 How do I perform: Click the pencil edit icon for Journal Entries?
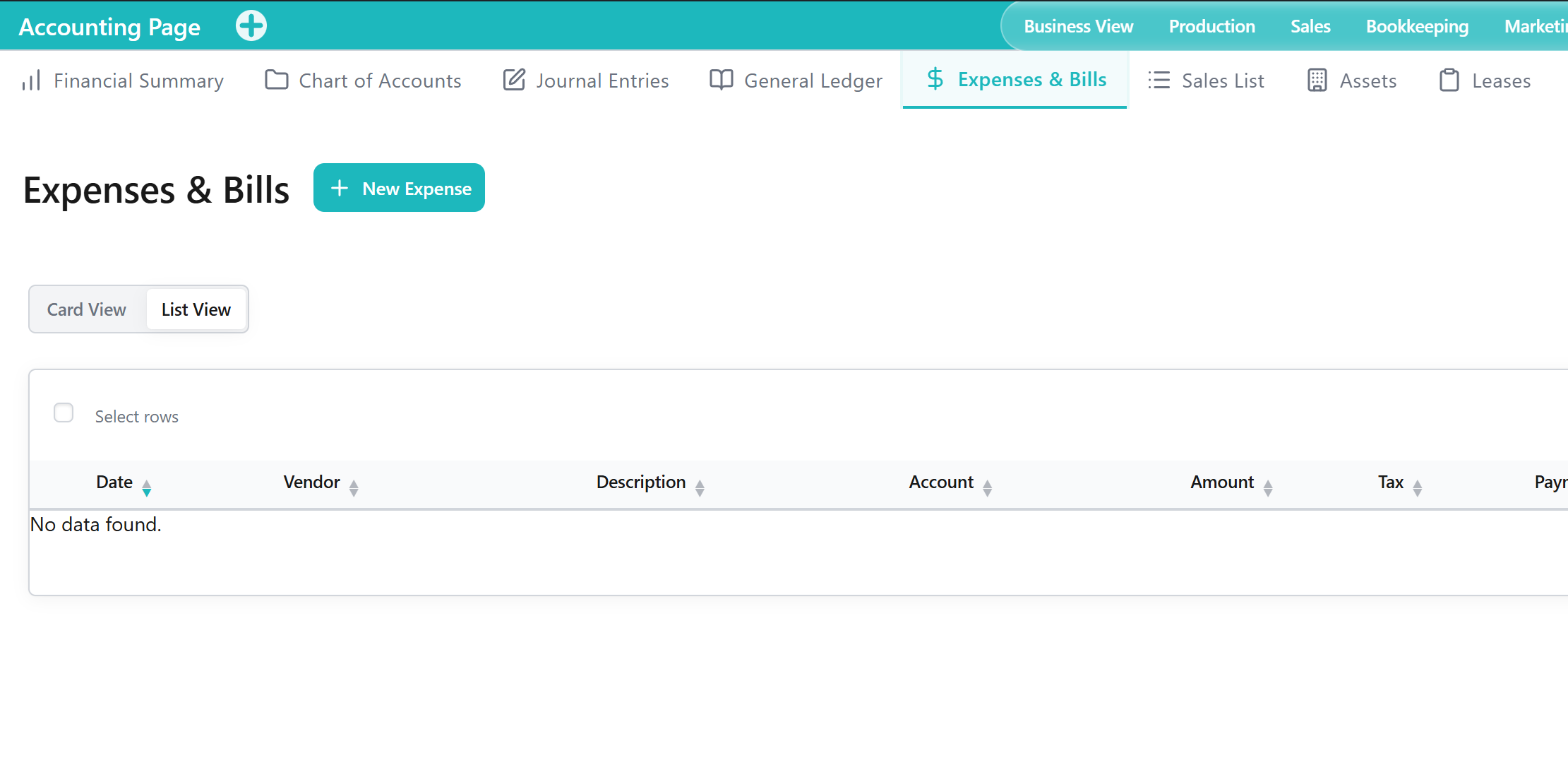point(514,80)
